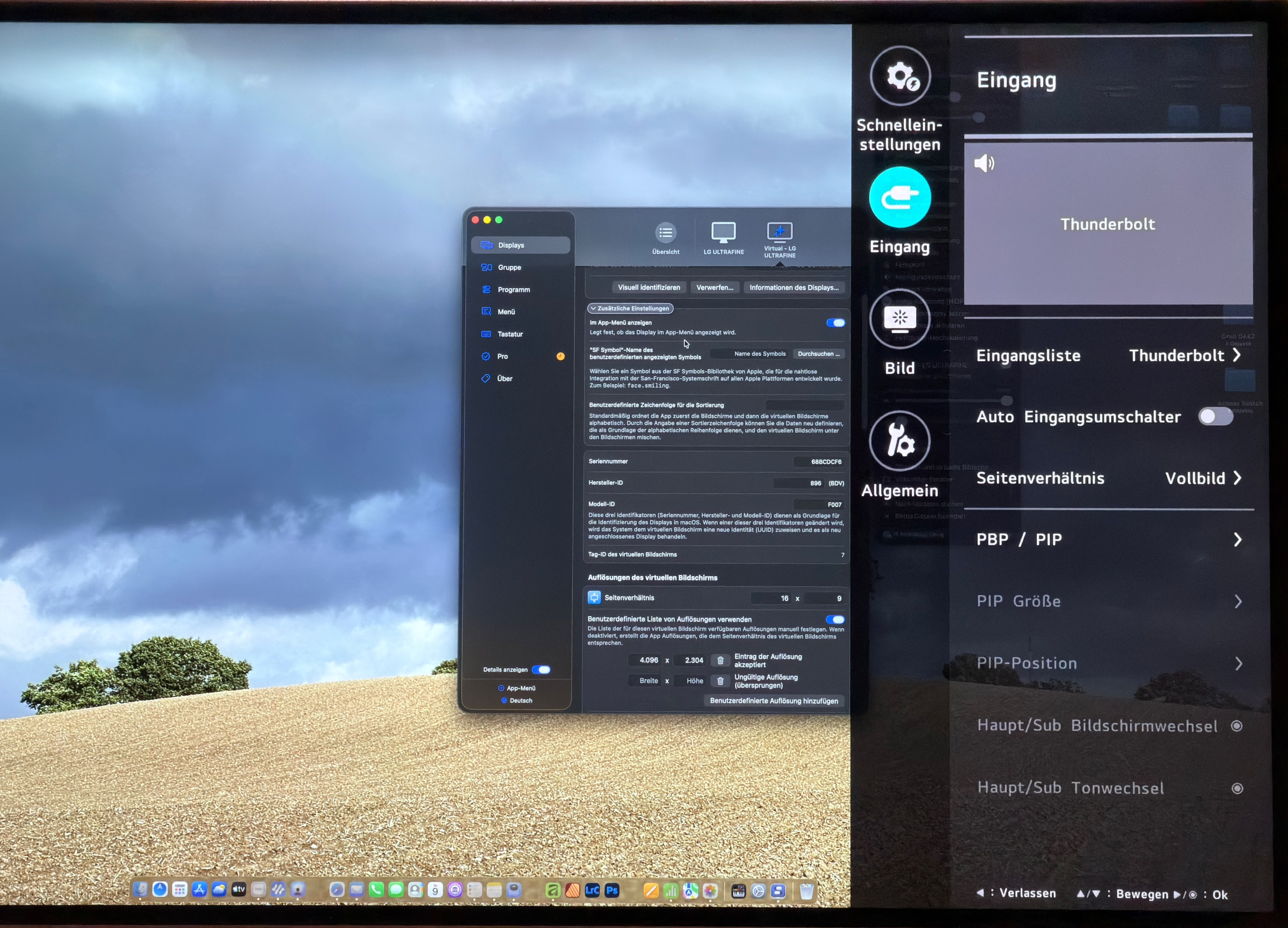Select the LG ULTRAFINE display icon
Viewport: 1288px width, 928px height.
click(723, 233)
